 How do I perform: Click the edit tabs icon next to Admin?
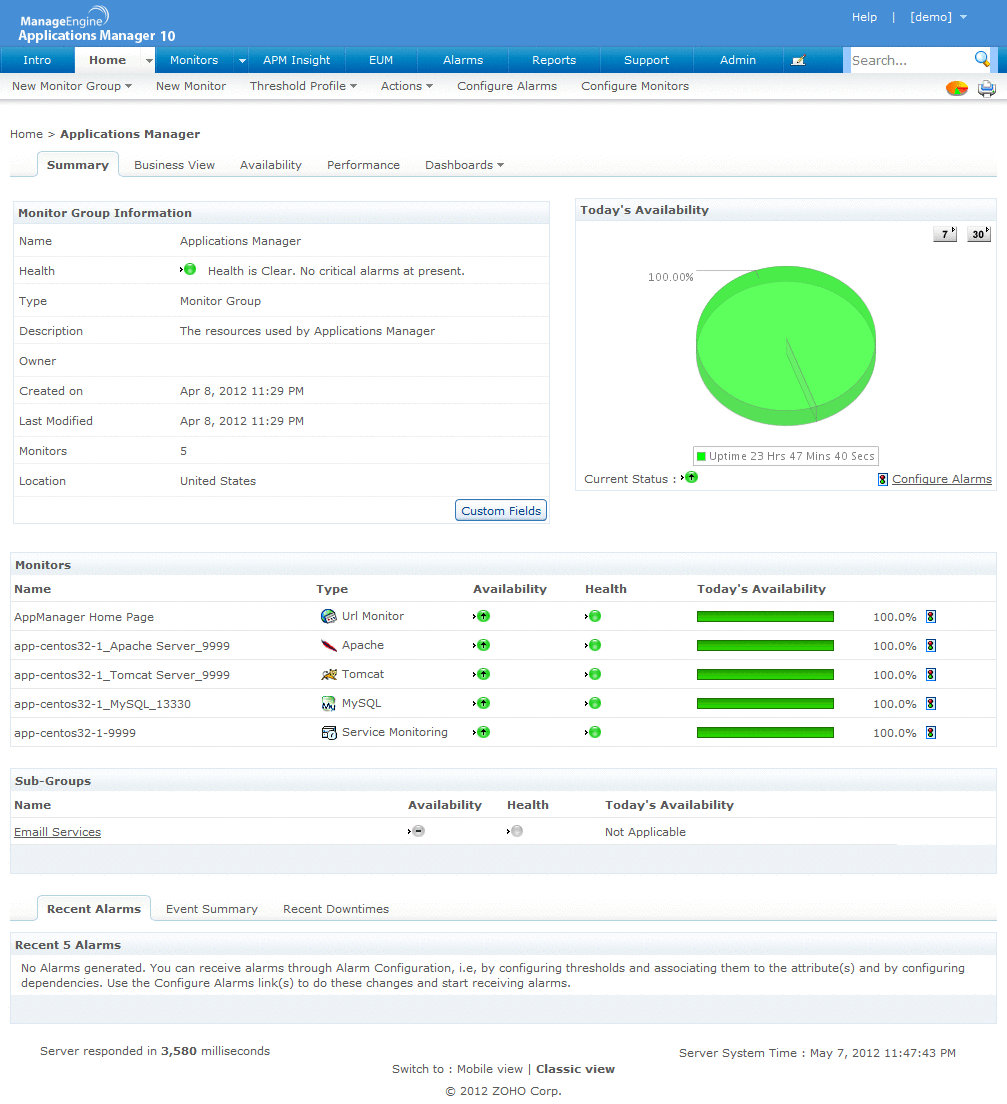(x=798, y=61)
